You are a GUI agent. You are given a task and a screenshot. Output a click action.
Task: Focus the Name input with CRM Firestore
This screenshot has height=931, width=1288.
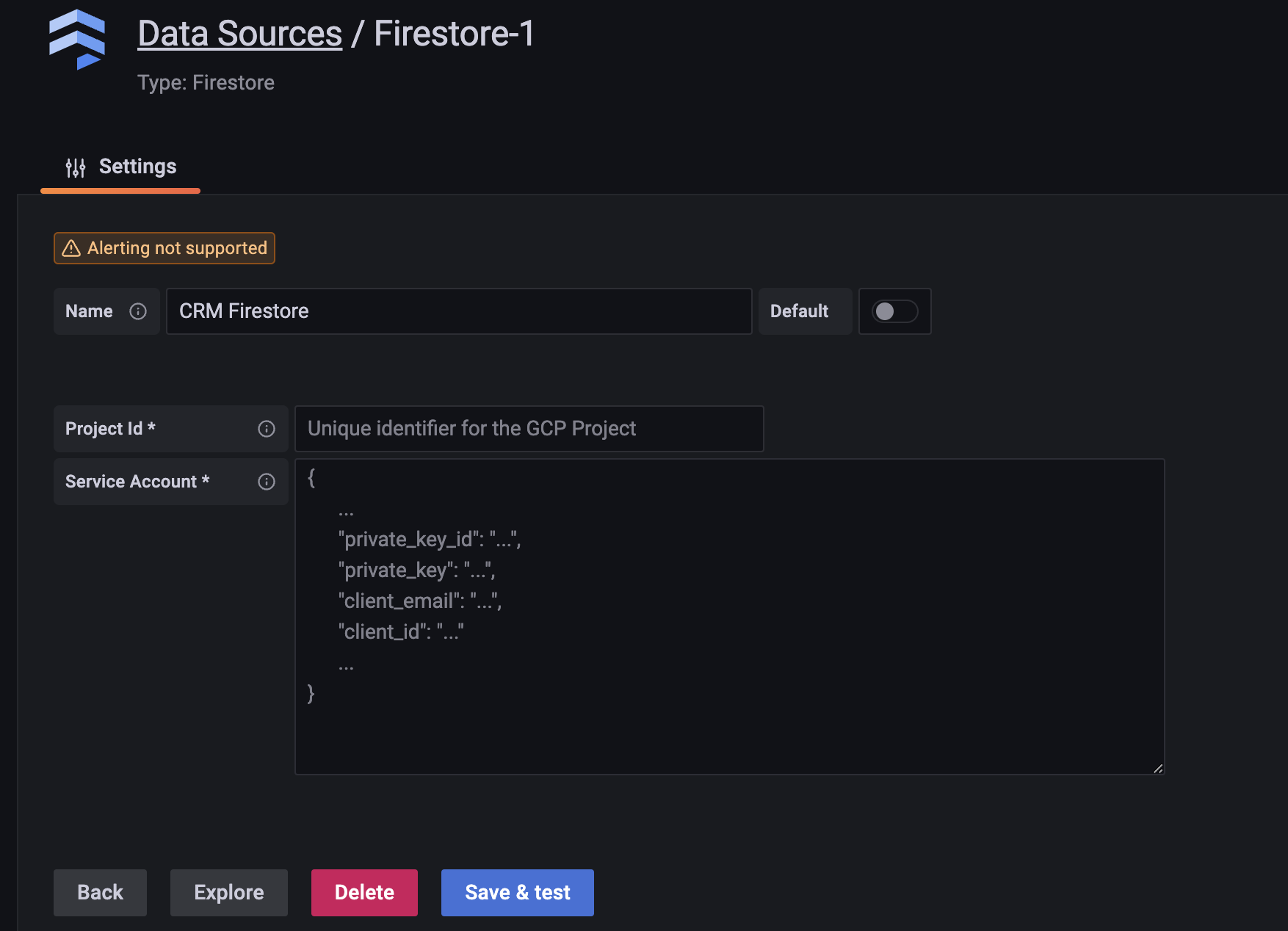tap(459, 311)
